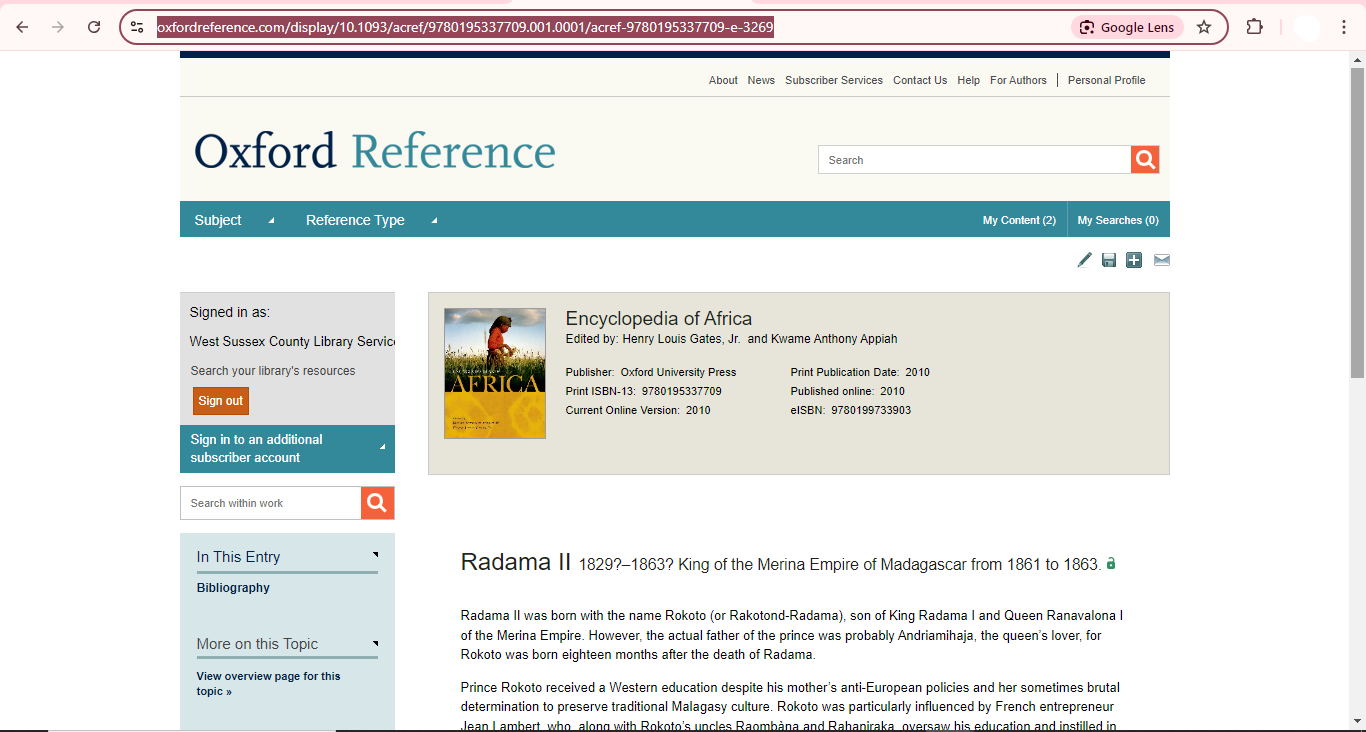1366x732 pixels.
Task: Click into the main Search field
Action: pyautogui.click(x=974, y=160)
